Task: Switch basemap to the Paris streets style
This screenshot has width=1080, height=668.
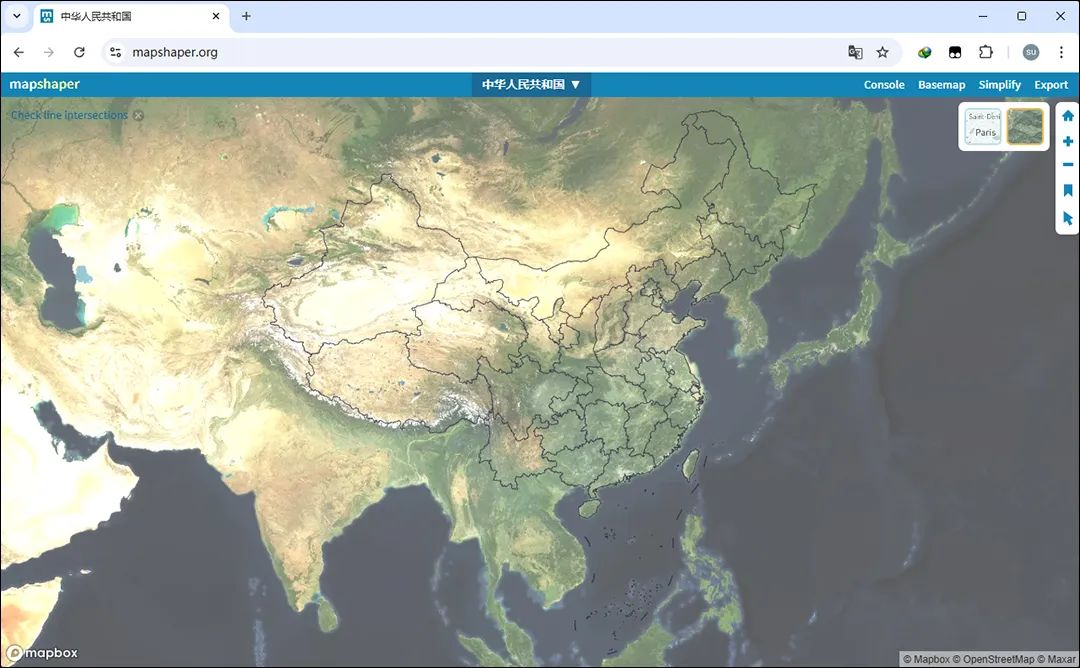Action: click(x=982, y=125)
